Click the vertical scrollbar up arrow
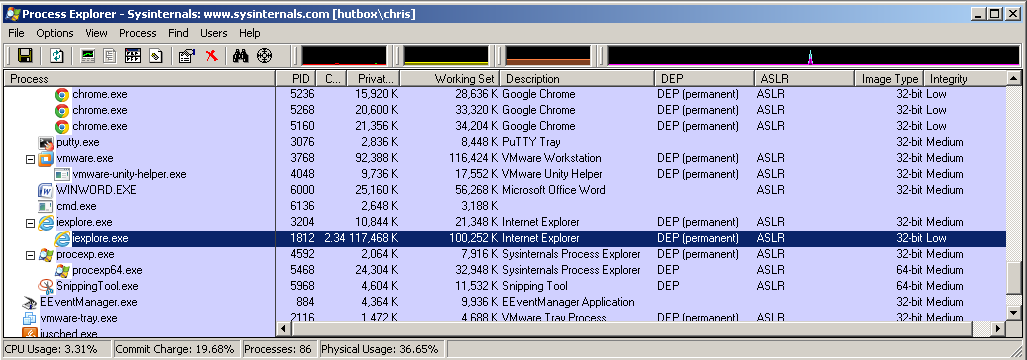 pyautogui.click(x=1013, y=79)
